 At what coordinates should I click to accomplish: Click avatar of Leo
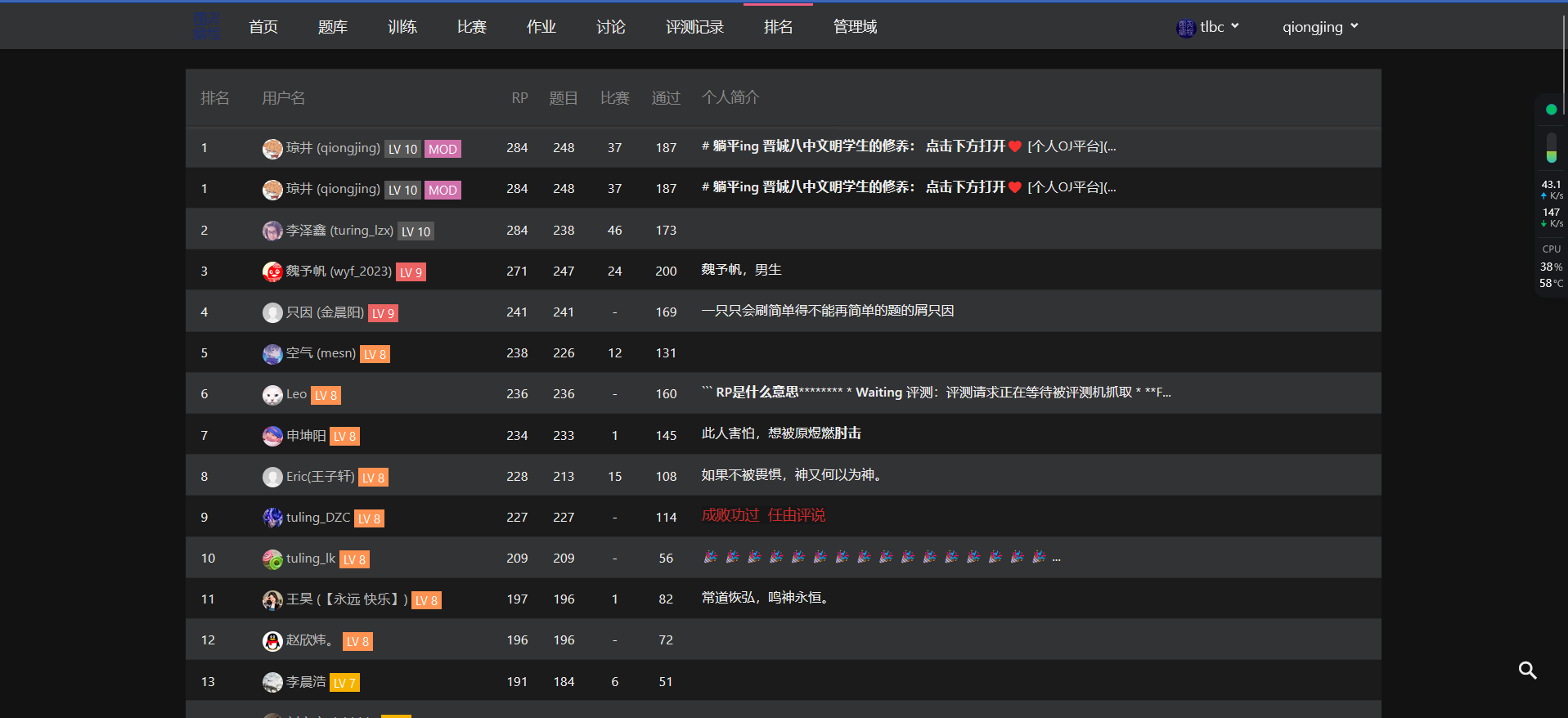(x=272, y=395)
